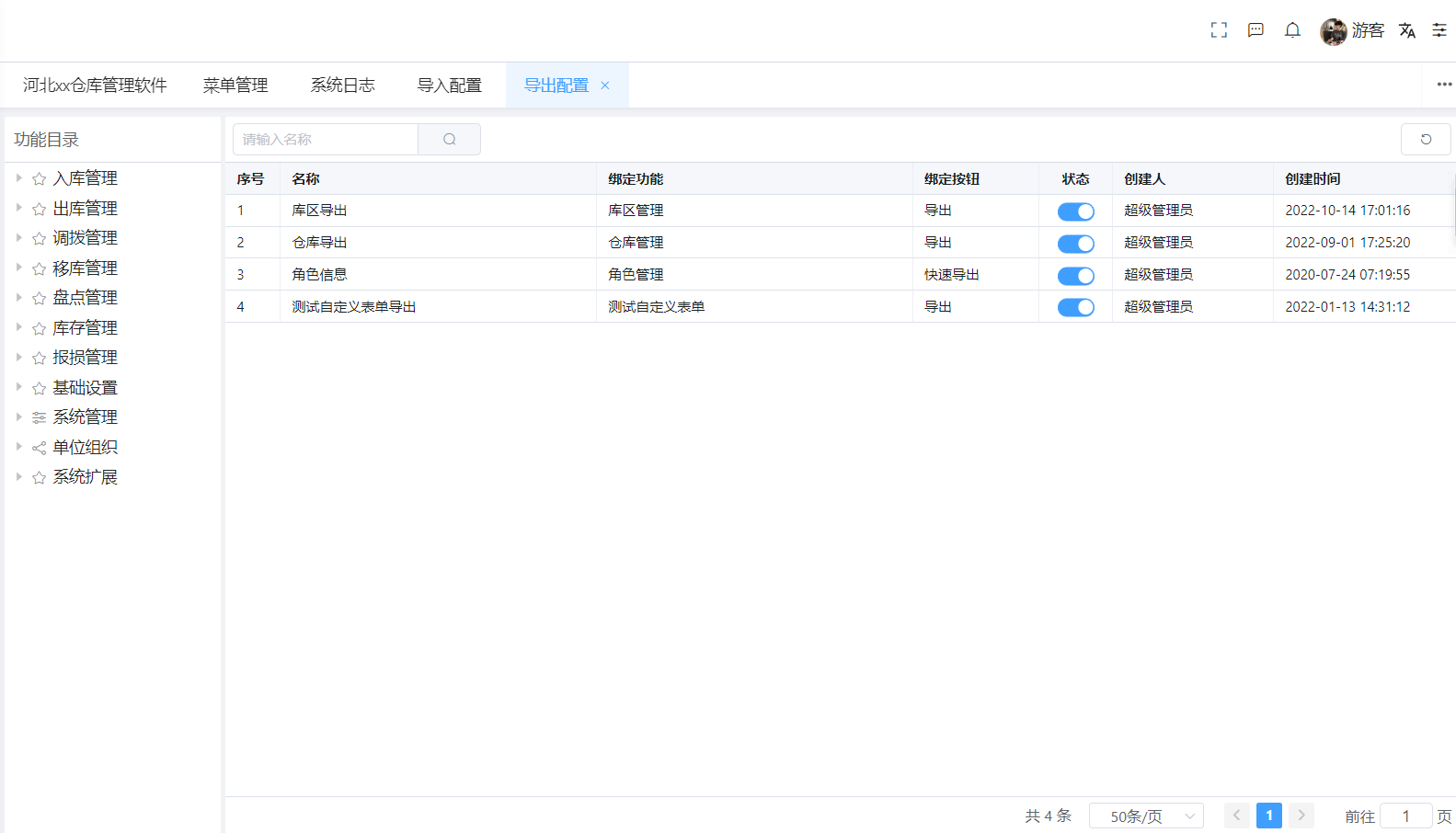Select cell 测试自定义表单导出
Image resolution: width=1456 pixels, height=833 pixels.
[x=354, y=307]
